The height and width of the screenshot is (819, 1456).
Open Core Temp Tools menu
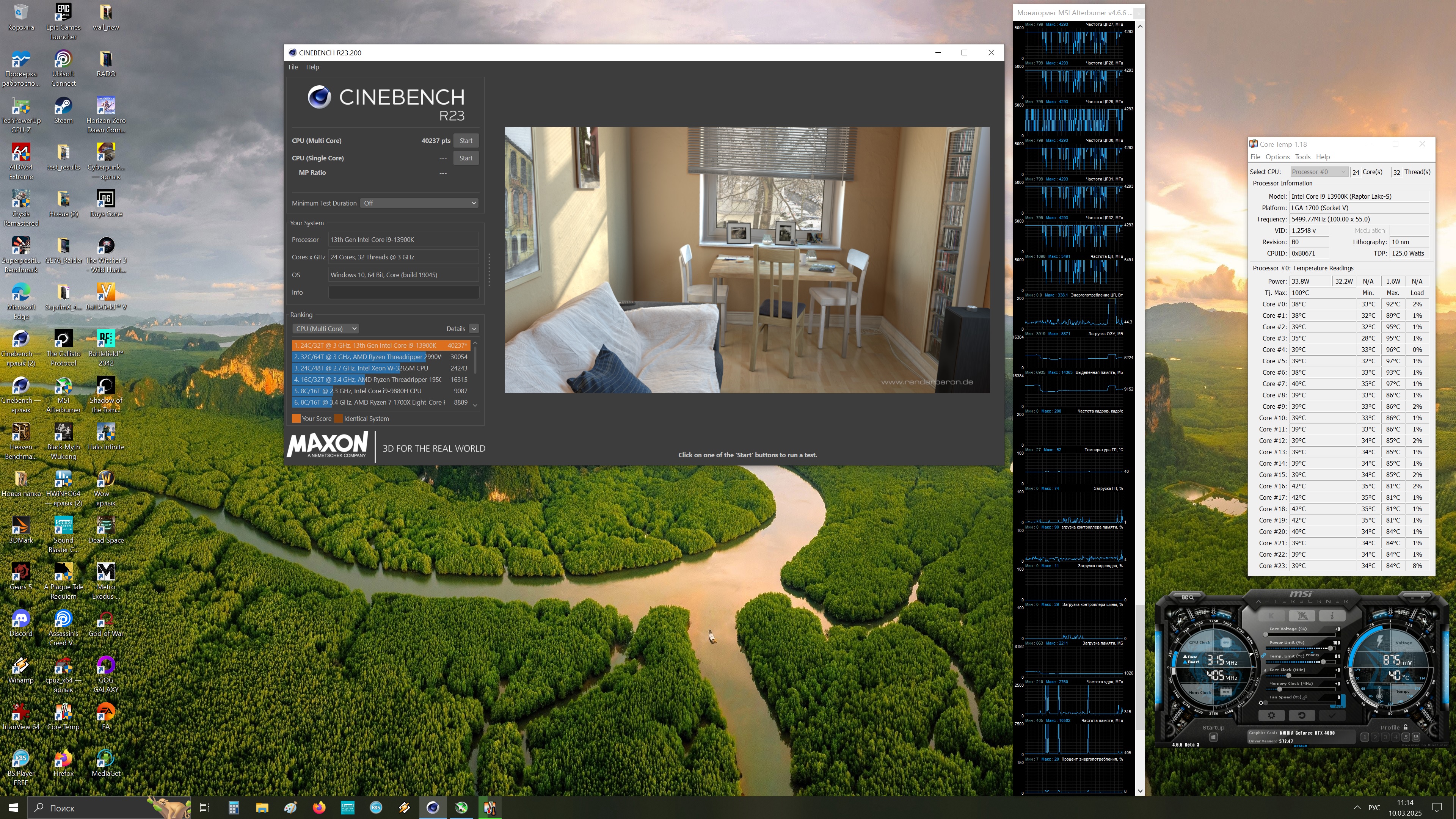(1302, 157)
